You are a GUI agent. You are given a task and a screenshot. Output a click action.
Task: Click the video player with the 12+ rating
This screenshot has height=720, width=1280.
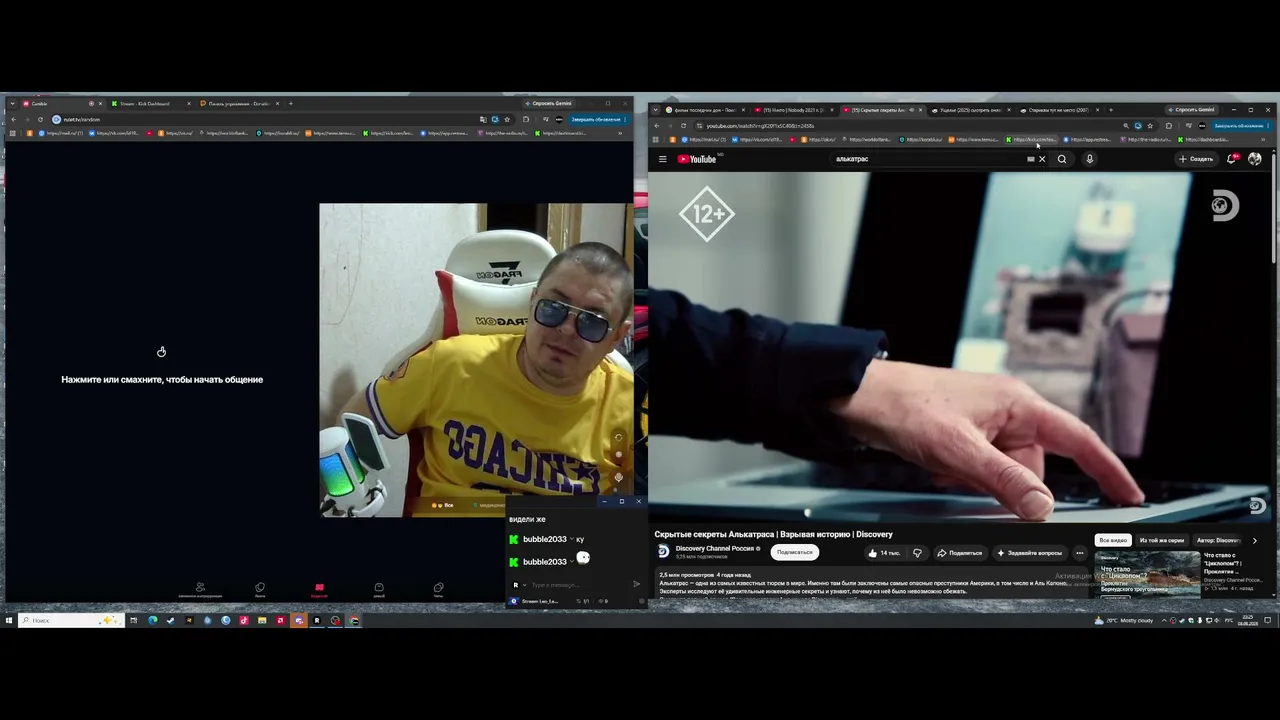tap(960, 347)
